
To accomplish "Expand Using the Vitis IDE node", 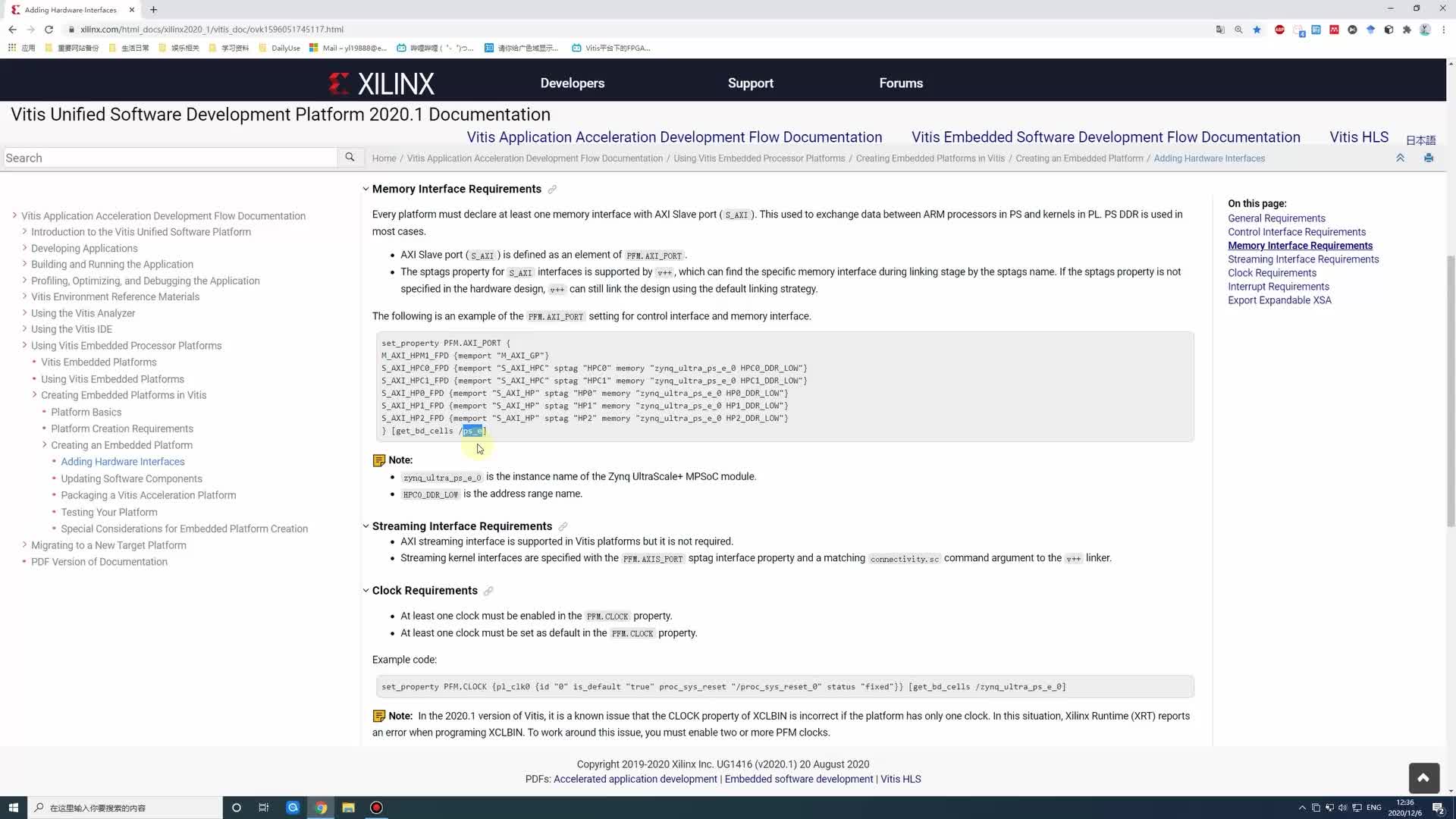I will [x=24, y=329].
